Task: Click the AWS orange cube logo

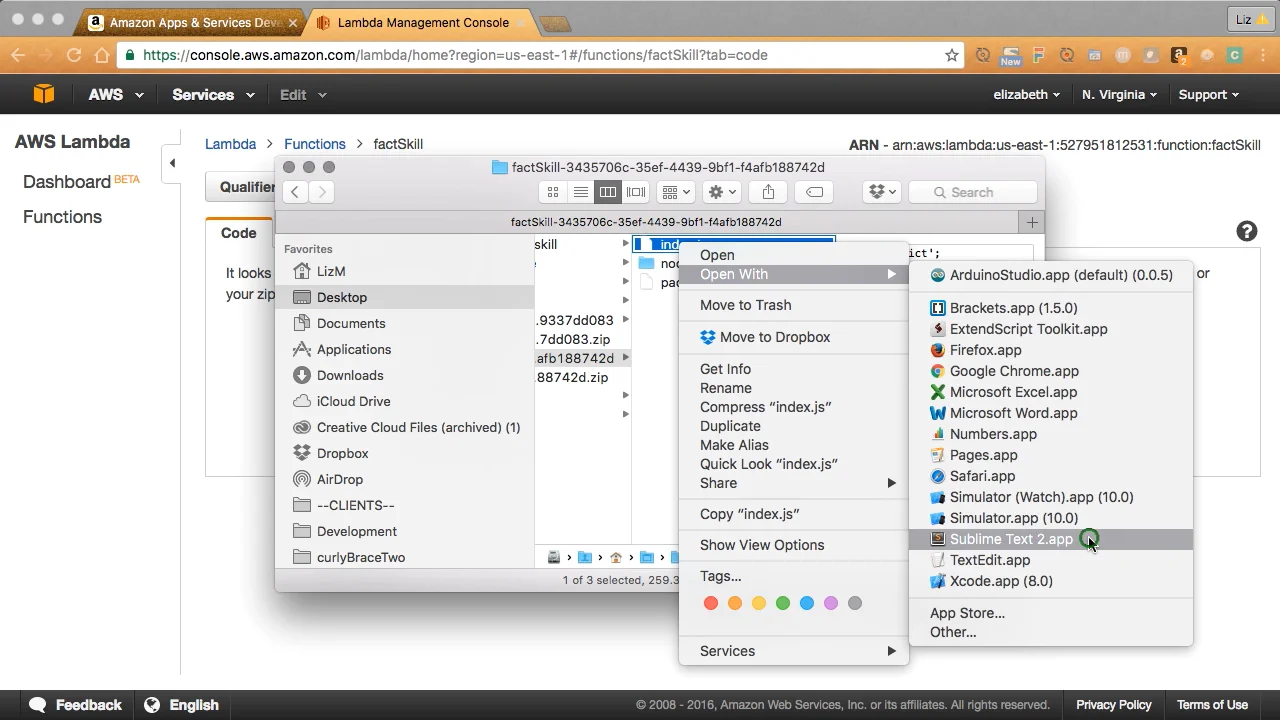Action: point(44,94)
